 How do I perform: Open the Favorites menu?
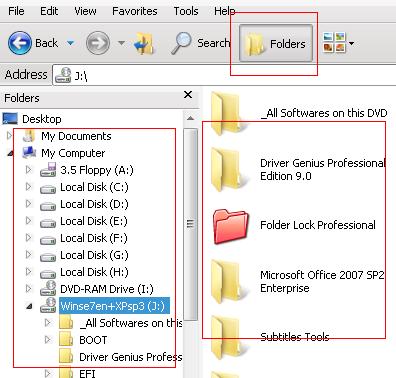pos(135,11)
